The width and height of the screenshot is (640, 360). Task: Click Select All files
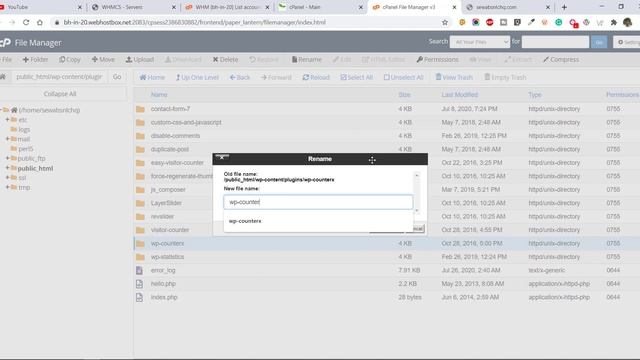pyautogui.click(x=357, y=77)
